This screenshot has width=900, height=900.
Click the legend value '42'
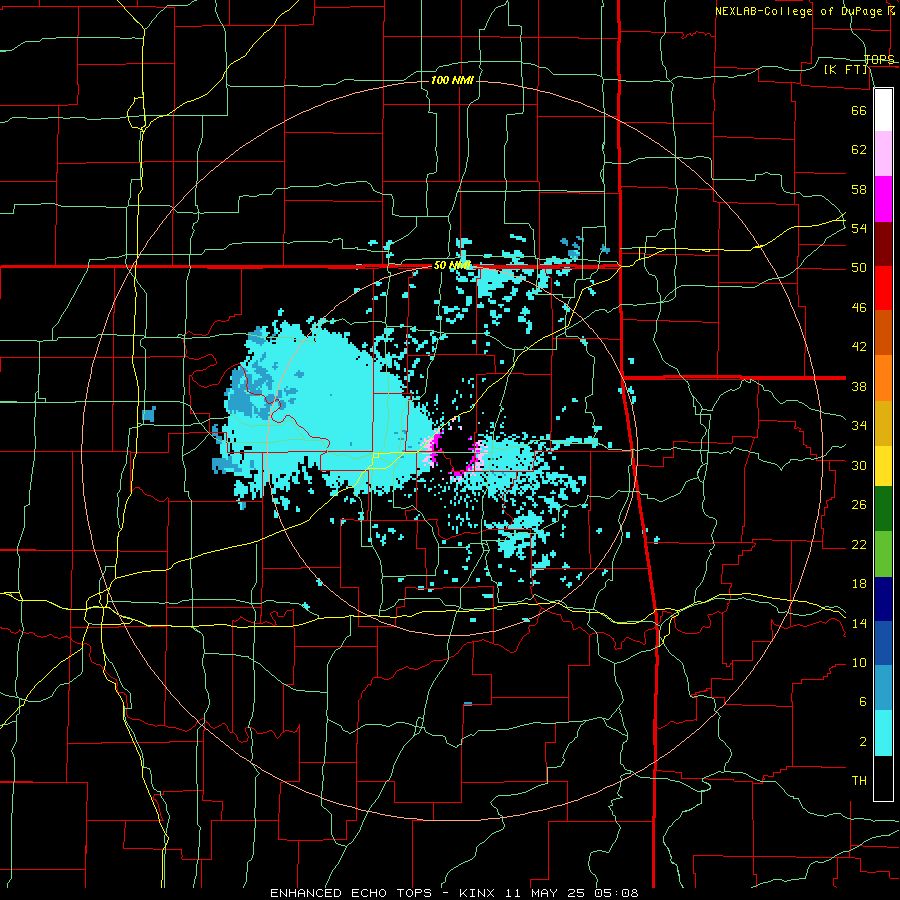pos(859,347)
